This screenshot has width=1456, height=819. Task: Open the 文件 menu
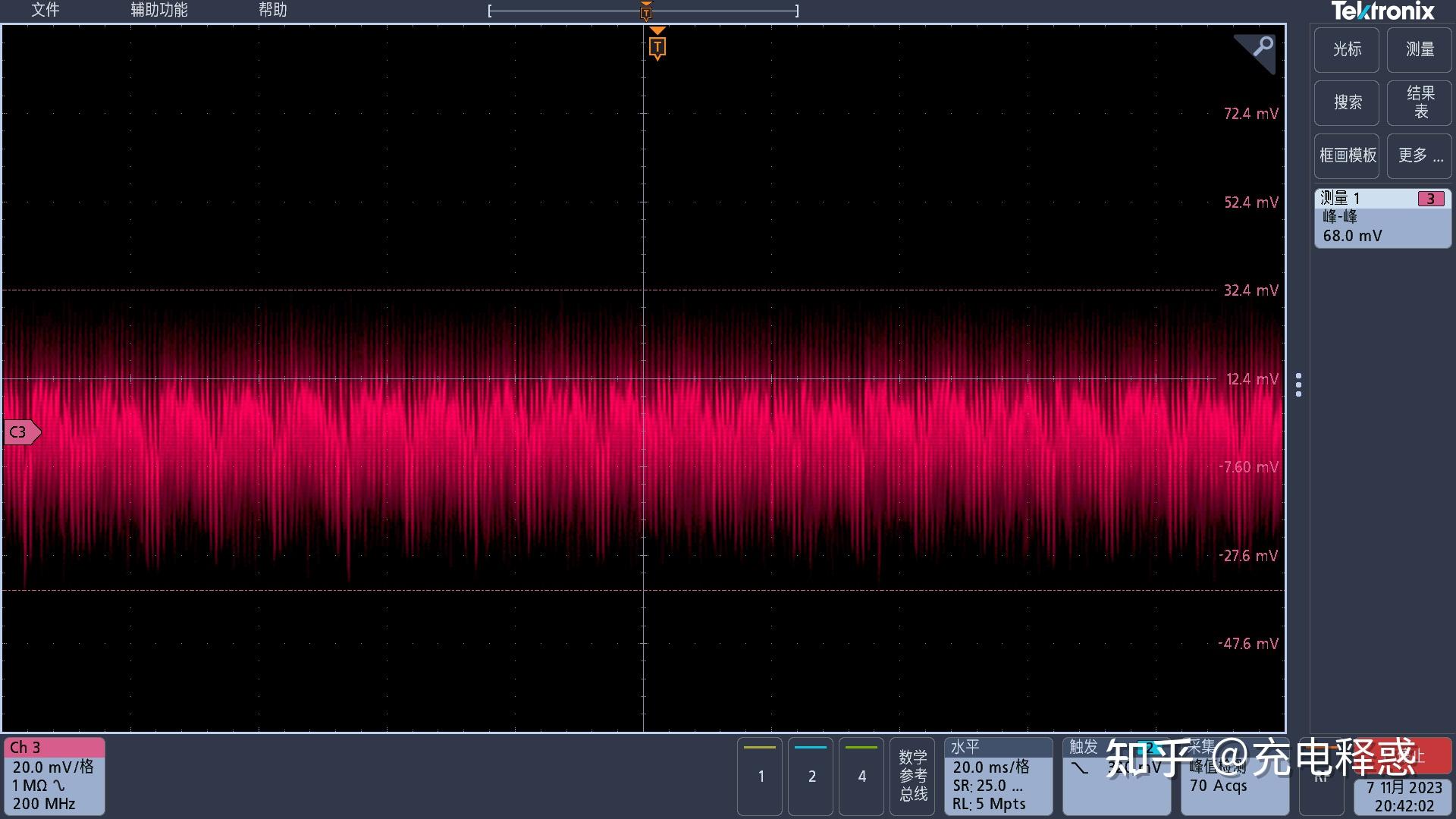pos(45,10)
